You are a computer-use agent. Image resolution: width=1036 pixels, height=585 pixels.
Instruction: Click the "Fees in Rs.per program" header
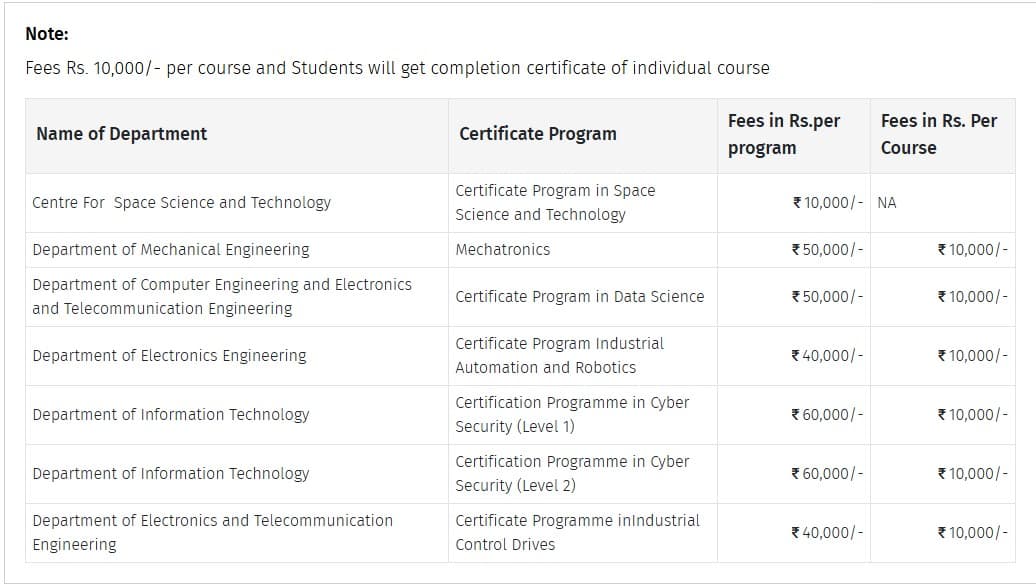[x=784, y=134]
